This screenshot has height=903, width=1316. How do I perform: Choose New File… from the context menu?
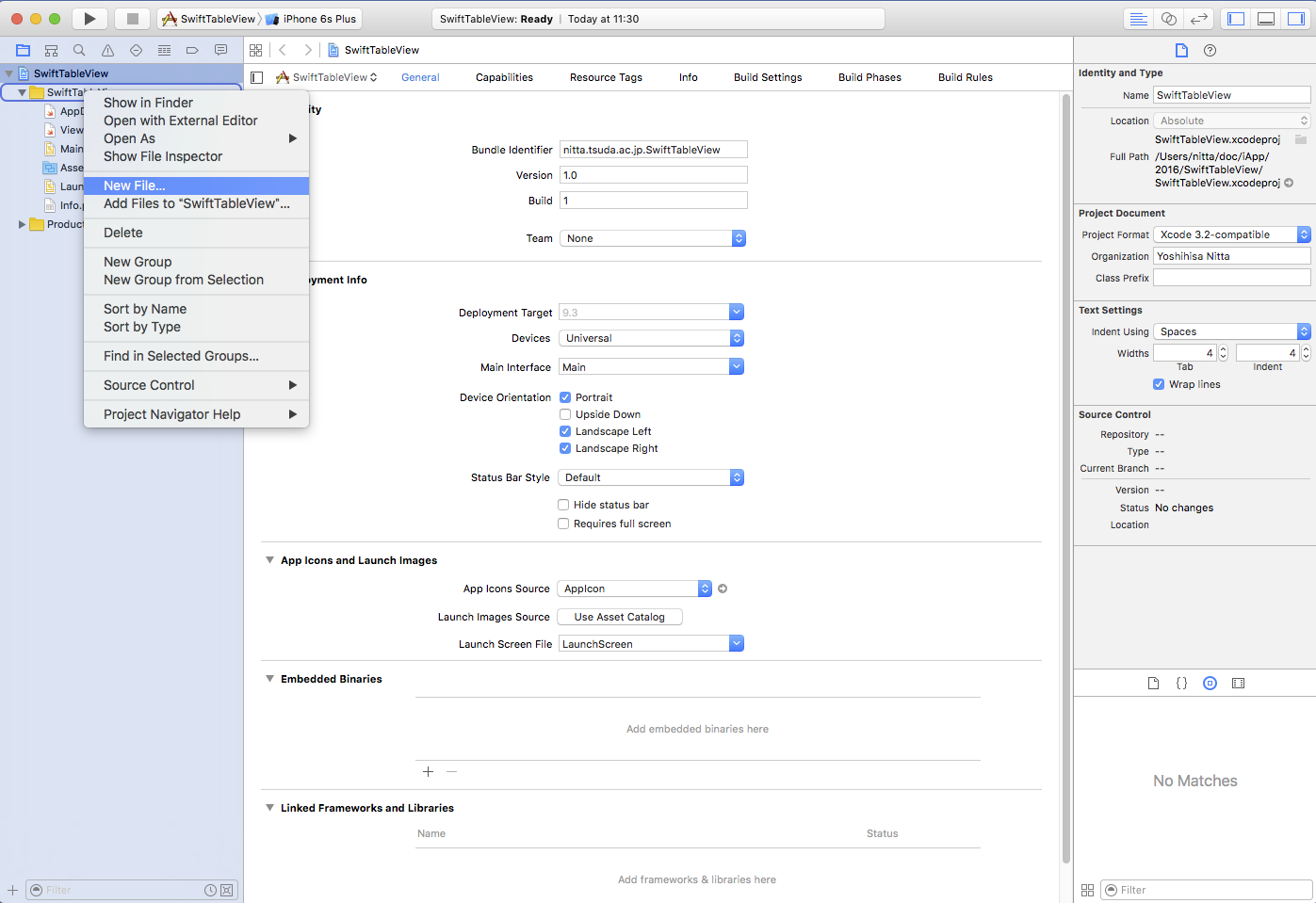coord(135,185)
